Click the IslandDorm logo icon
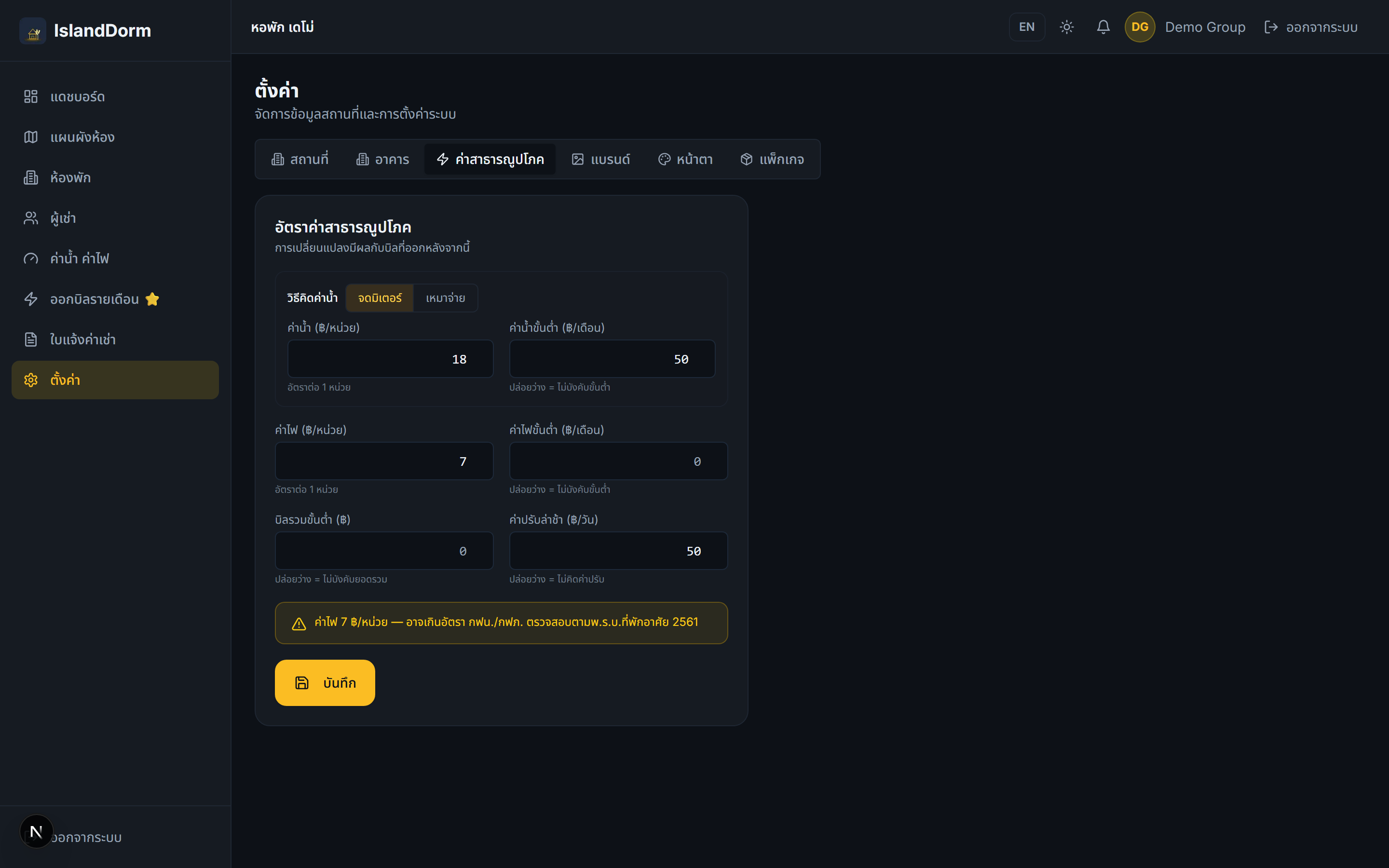 coord(33,30)
